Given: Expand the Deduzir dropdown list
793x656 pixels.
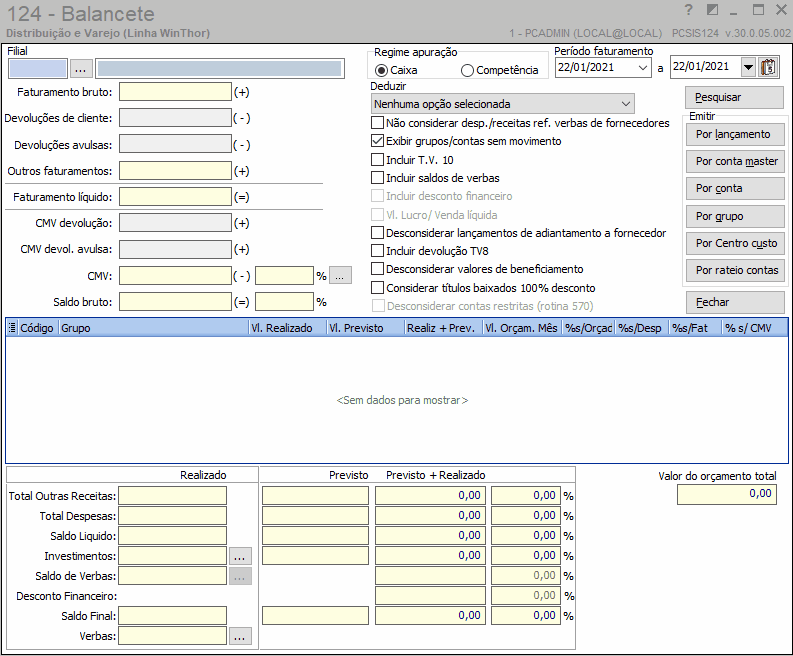Looking at the screenshot, I should point(626,104).
